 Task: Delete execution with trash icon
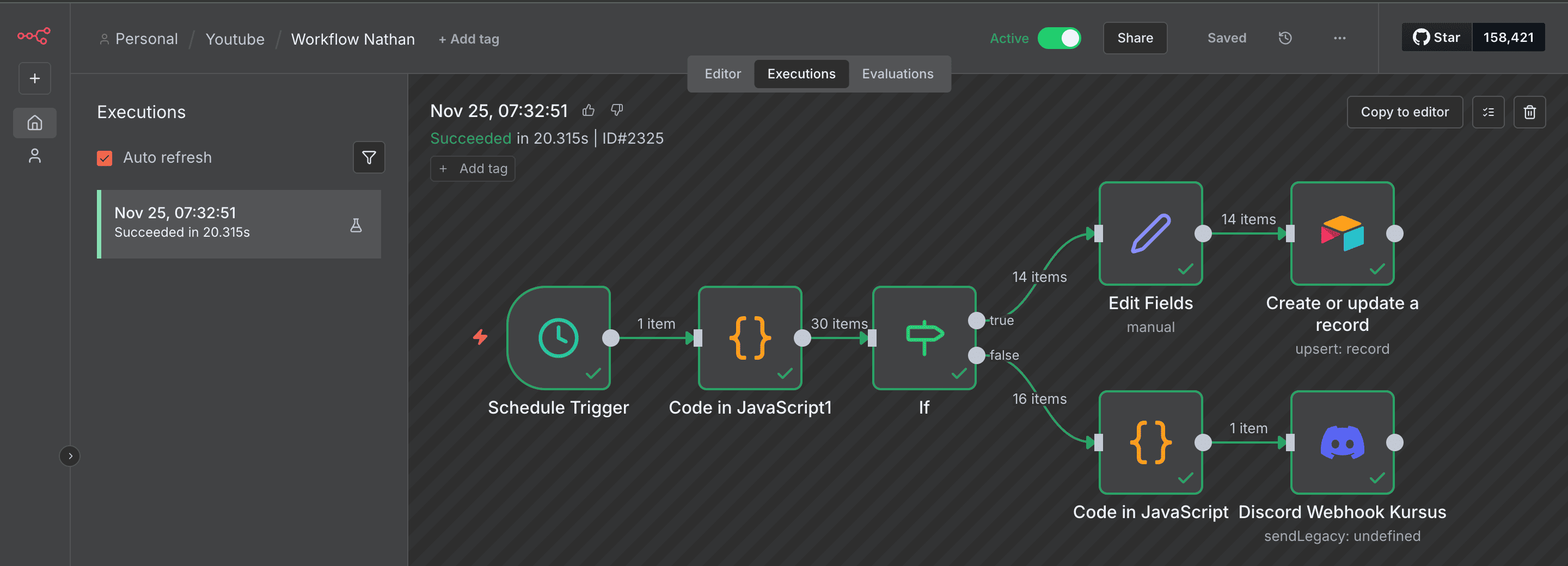(x=1530, y=112)
